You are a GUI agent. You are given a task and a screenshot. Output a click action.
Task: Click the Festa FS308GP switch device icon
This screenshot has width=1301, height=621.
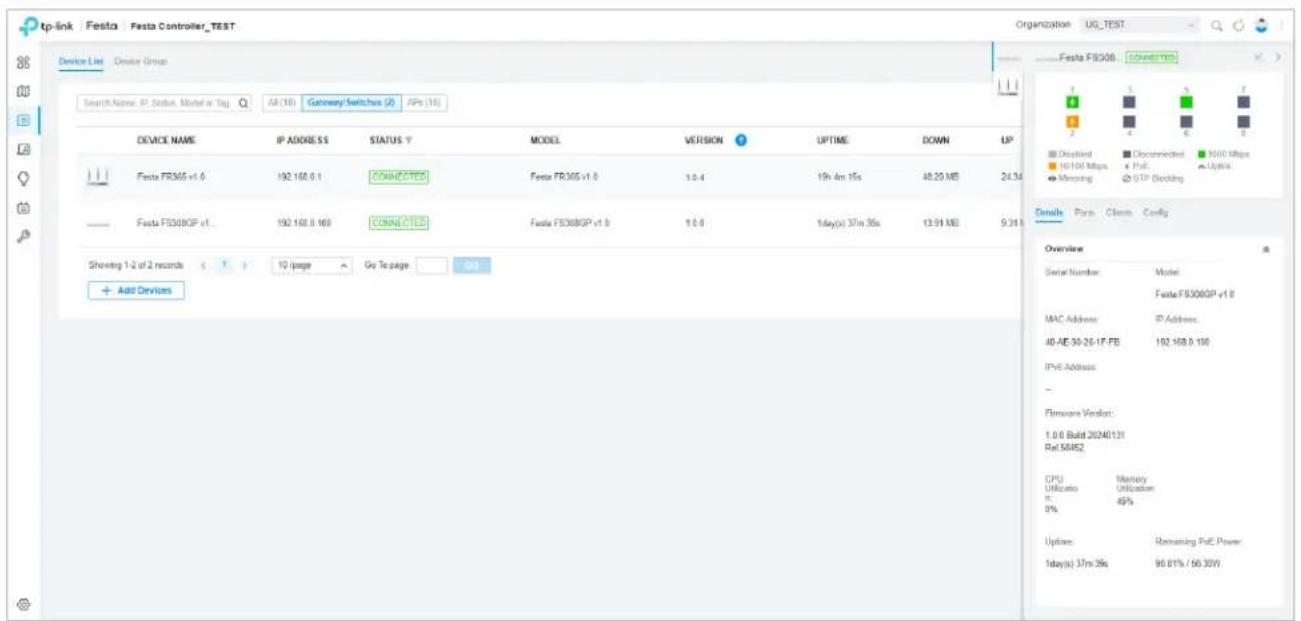[x=98, y=224]
